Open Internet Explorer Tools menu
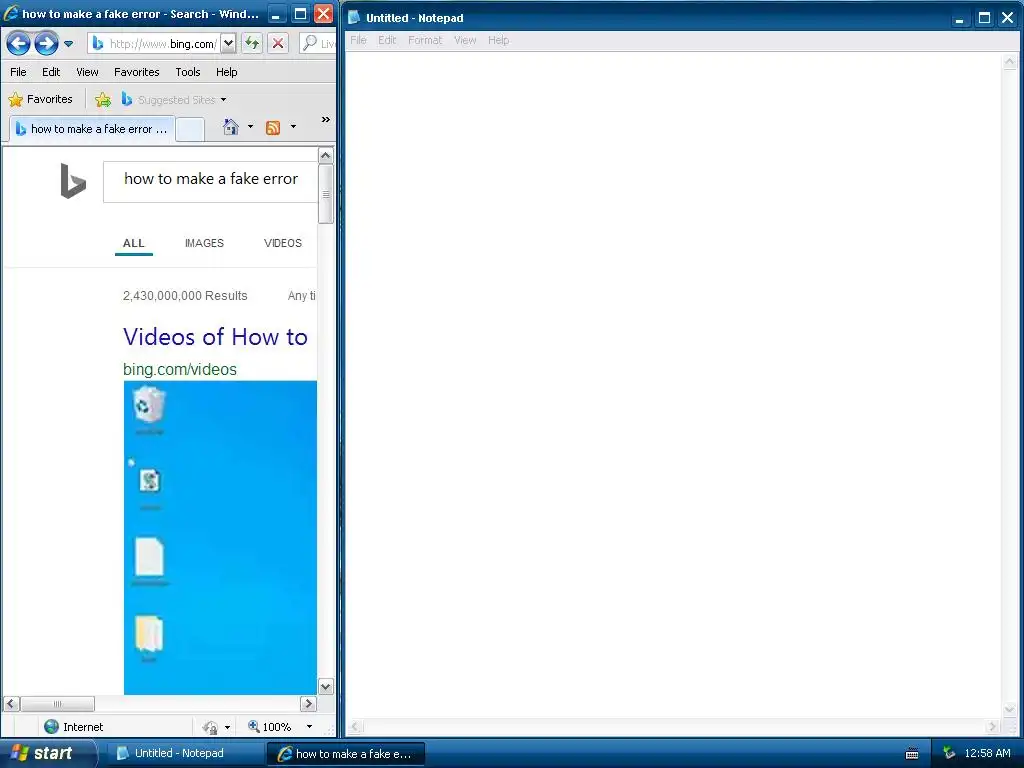This screenshot has width=1024, height=768. click(x=188, y=72)
